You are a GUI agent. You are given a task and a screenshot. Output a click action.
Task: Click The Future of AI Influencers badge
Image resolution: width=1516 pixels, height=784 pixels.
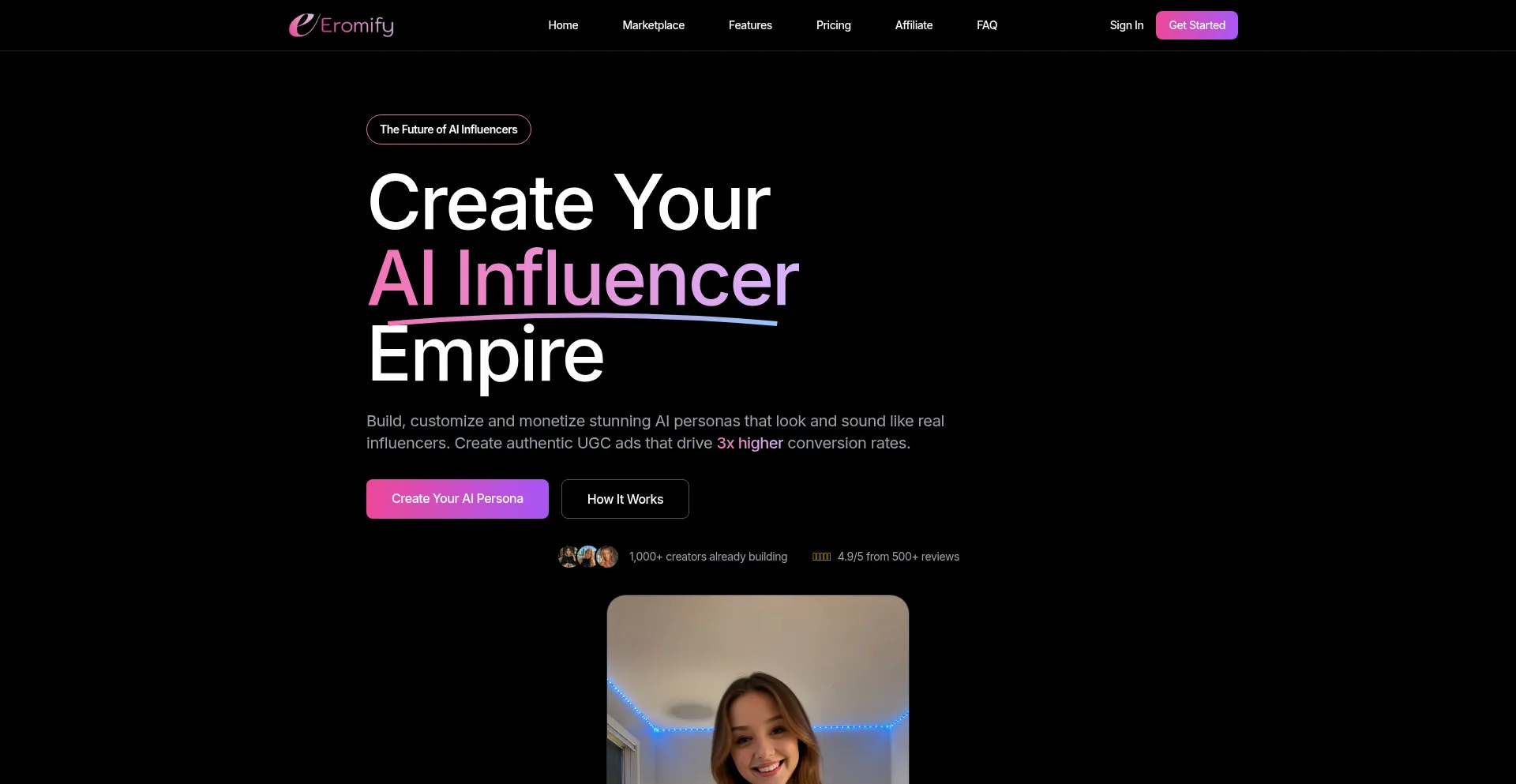[448, 129]
